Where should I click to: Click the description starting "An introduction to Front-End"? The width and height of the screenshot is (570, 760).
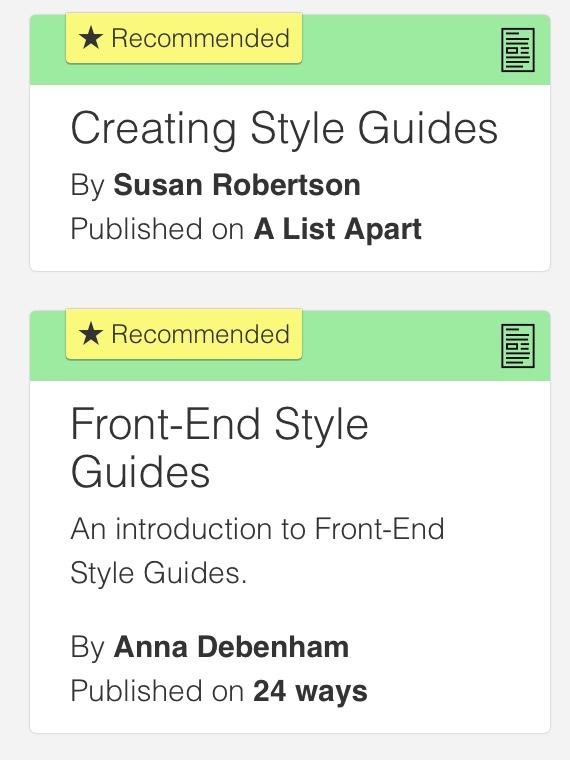tap(257, 551)
